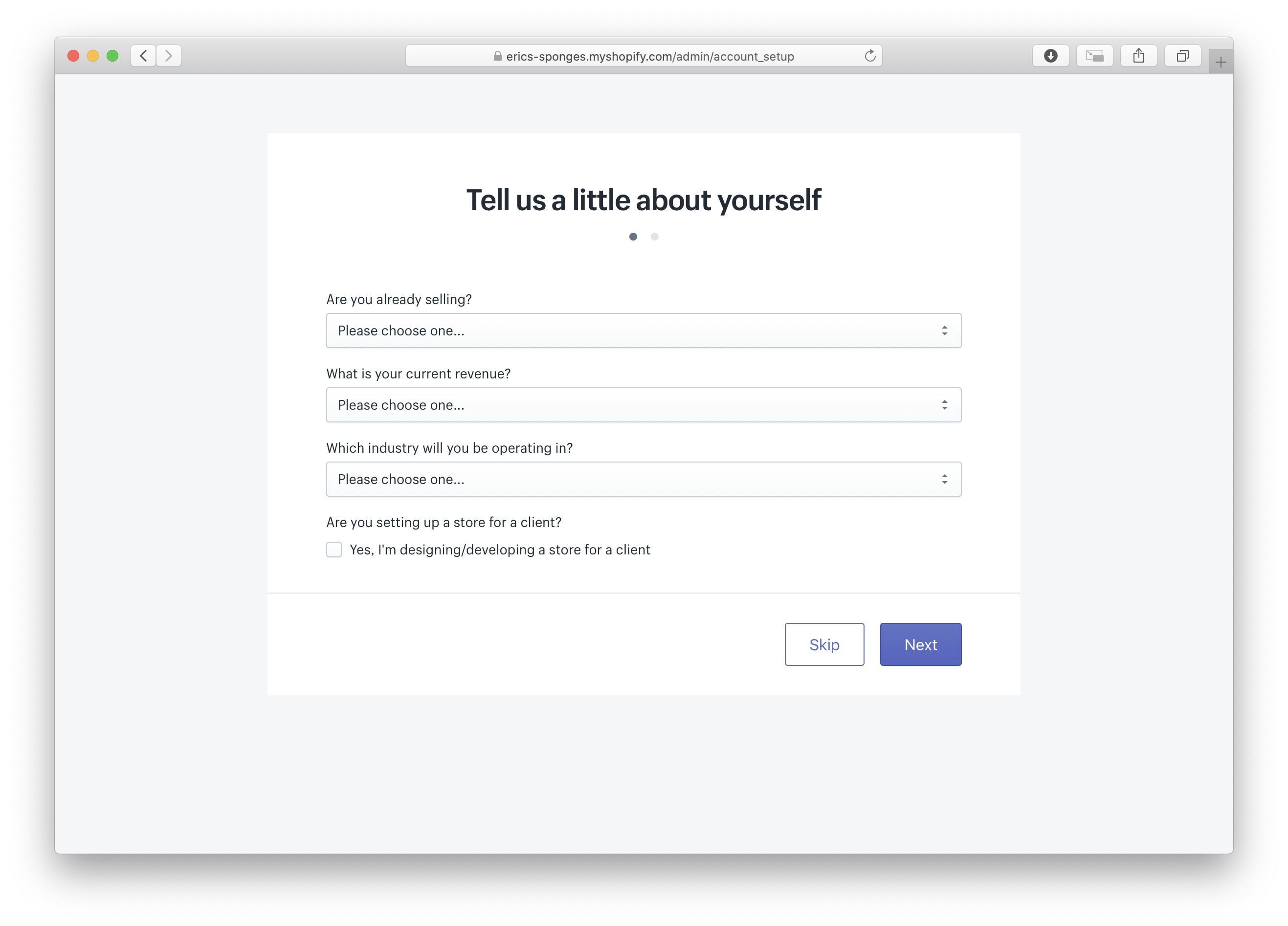Expand the current revenue dropdown

[643, 405]
